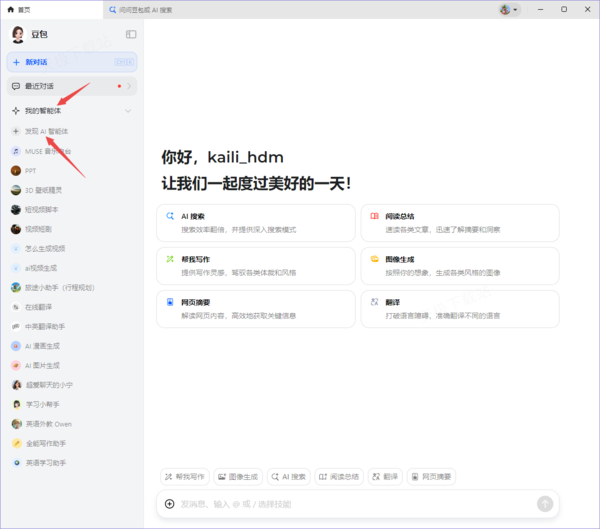Focus the 发消息 message input field
The image size is (600, 529).
[x=350, y=504]
